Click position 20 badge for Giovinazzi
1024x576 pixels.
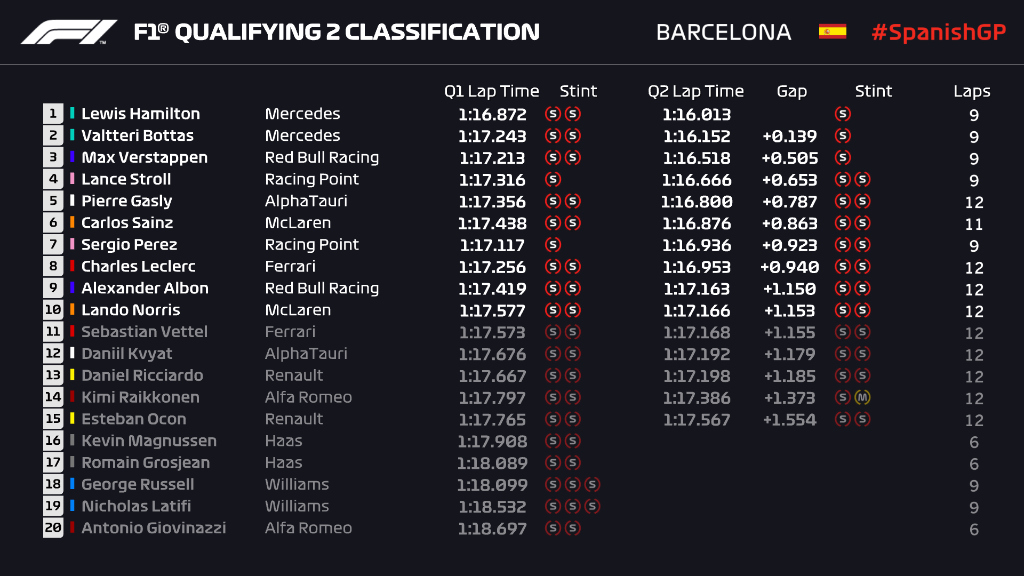pos(53,528)
